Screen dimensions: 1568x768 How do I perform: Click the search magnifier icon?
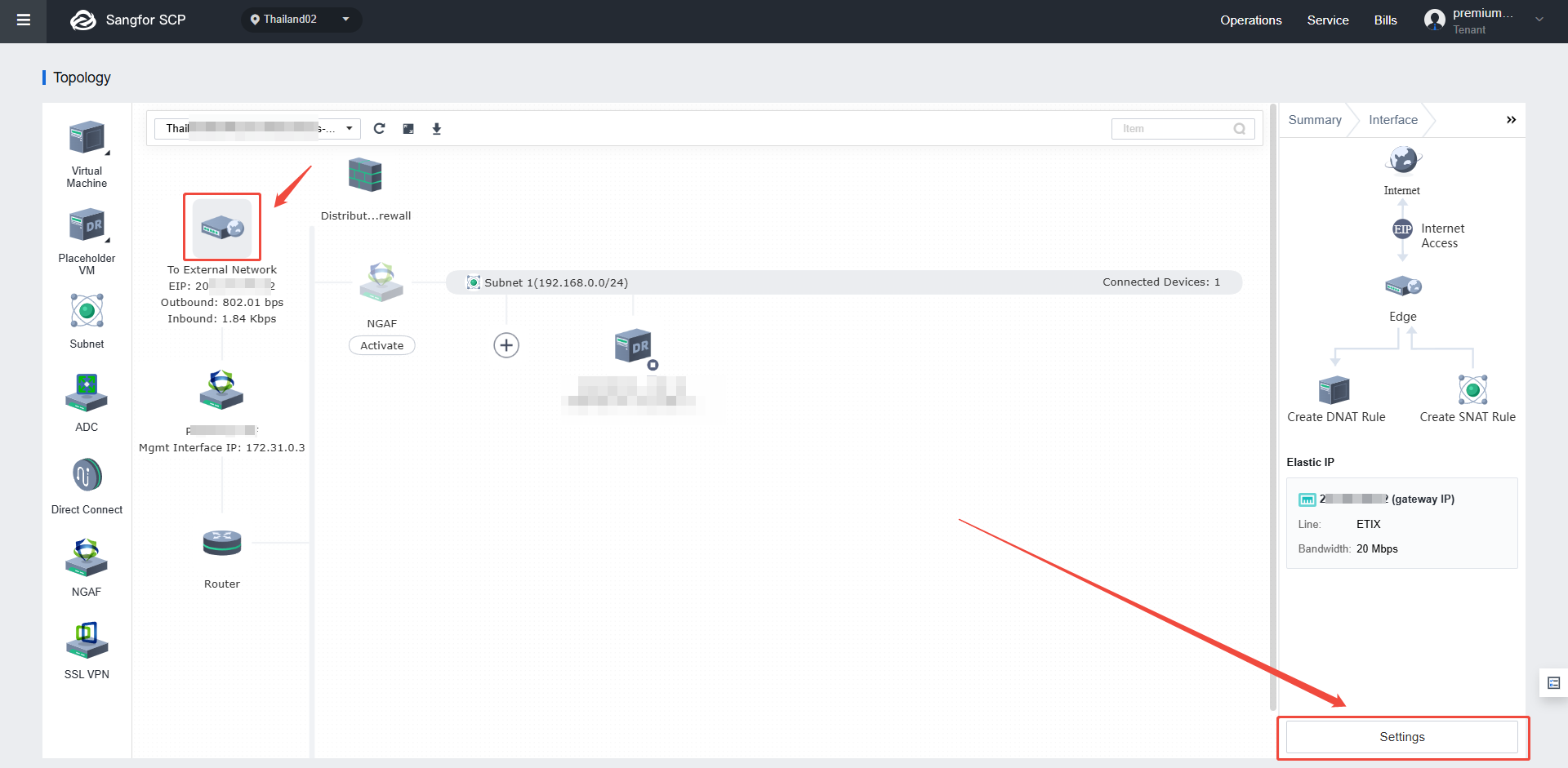click(1240, 129)
